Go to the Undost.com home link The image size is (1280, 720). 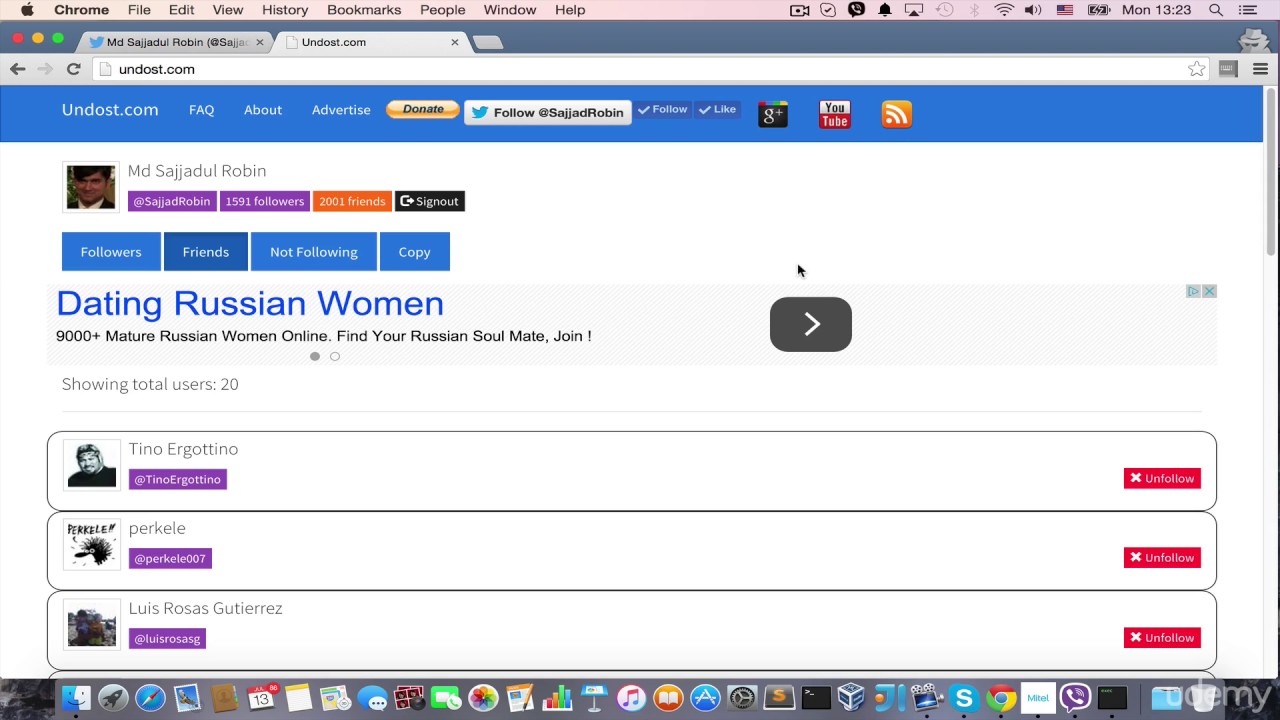110,110
